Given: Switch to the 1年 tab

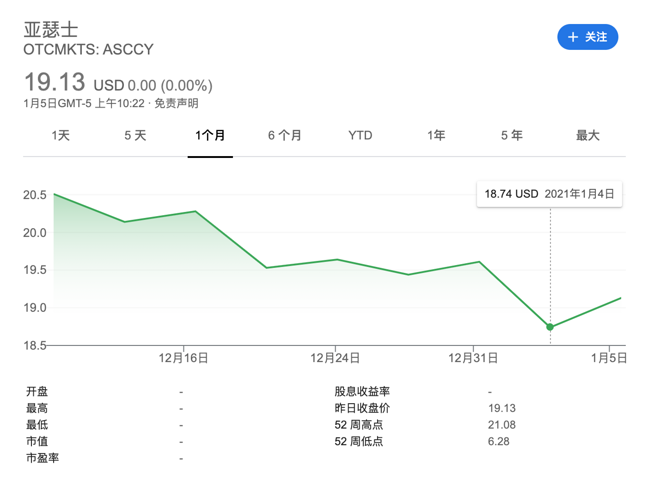Looking at the screenshot, I should [x=436, y=135].
